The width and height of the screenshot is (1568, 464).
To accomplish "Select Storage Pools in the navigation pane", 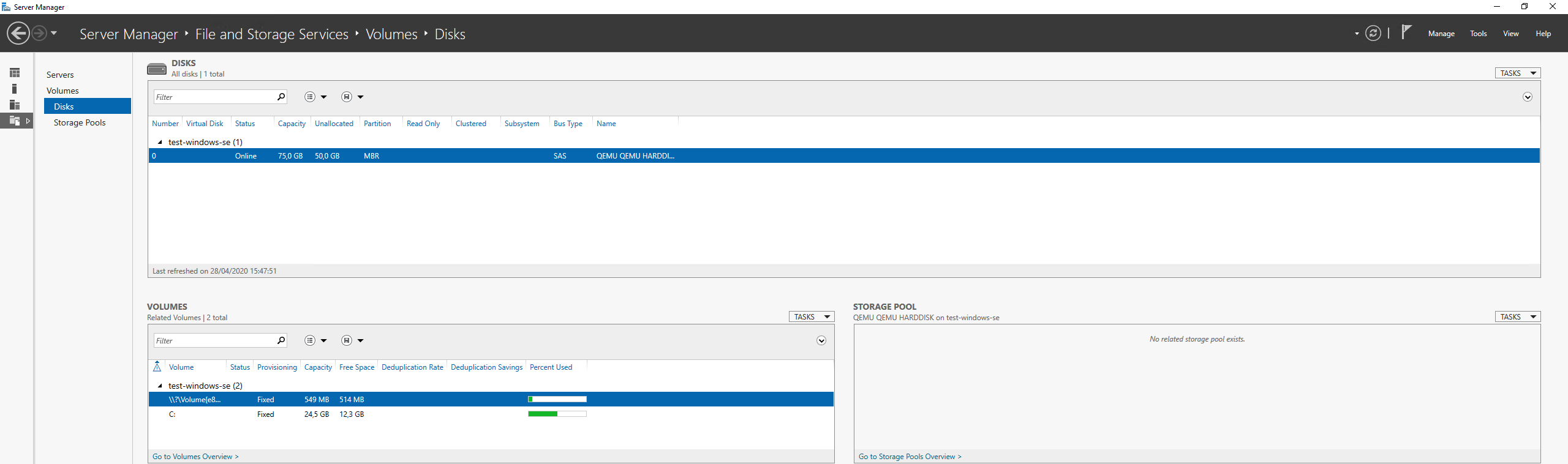I will (x=80, y=122).
